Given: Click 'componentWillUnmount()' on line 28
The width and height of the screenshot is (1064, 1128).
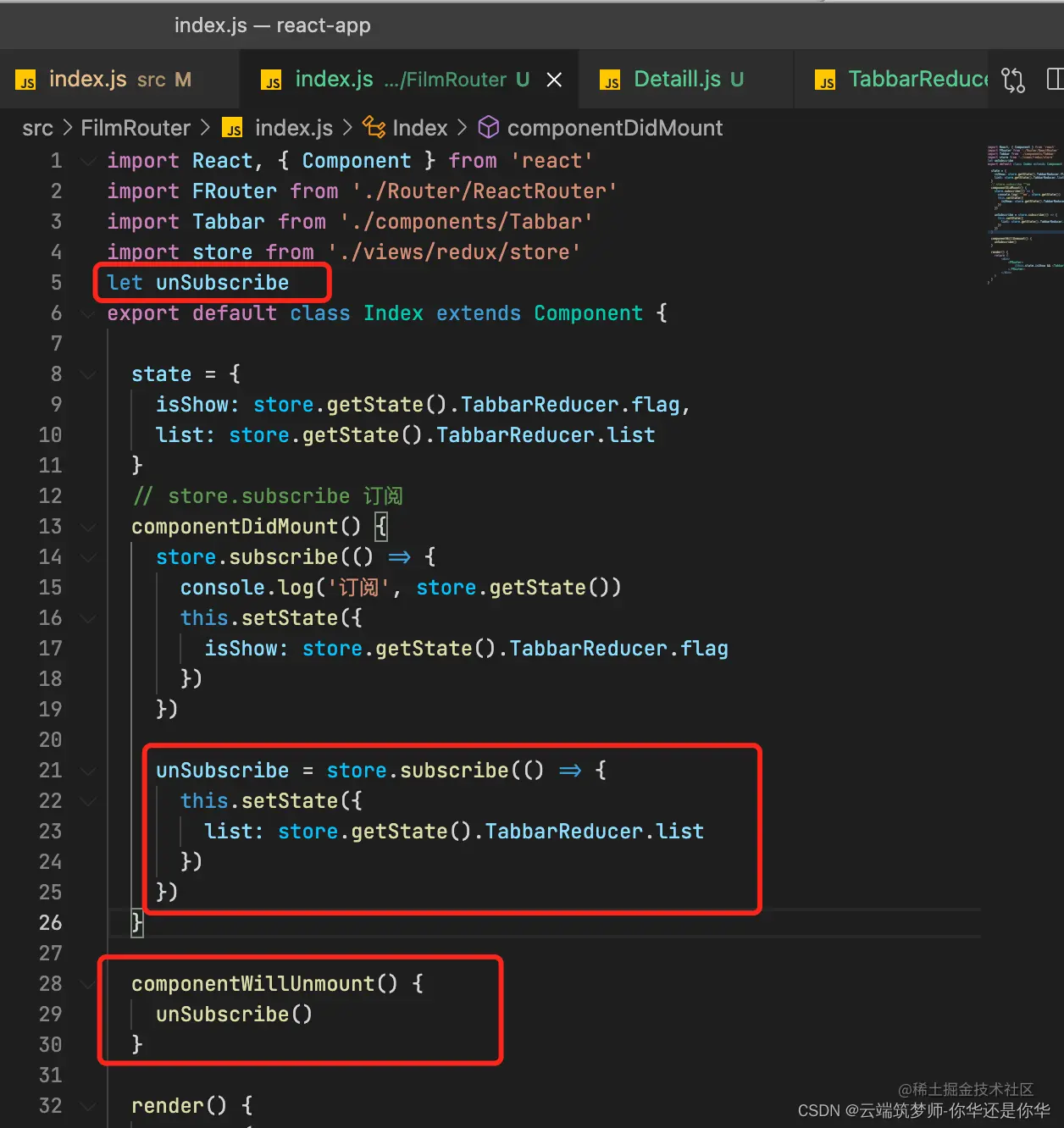Looking at the screenshot, I should [264, 984].
